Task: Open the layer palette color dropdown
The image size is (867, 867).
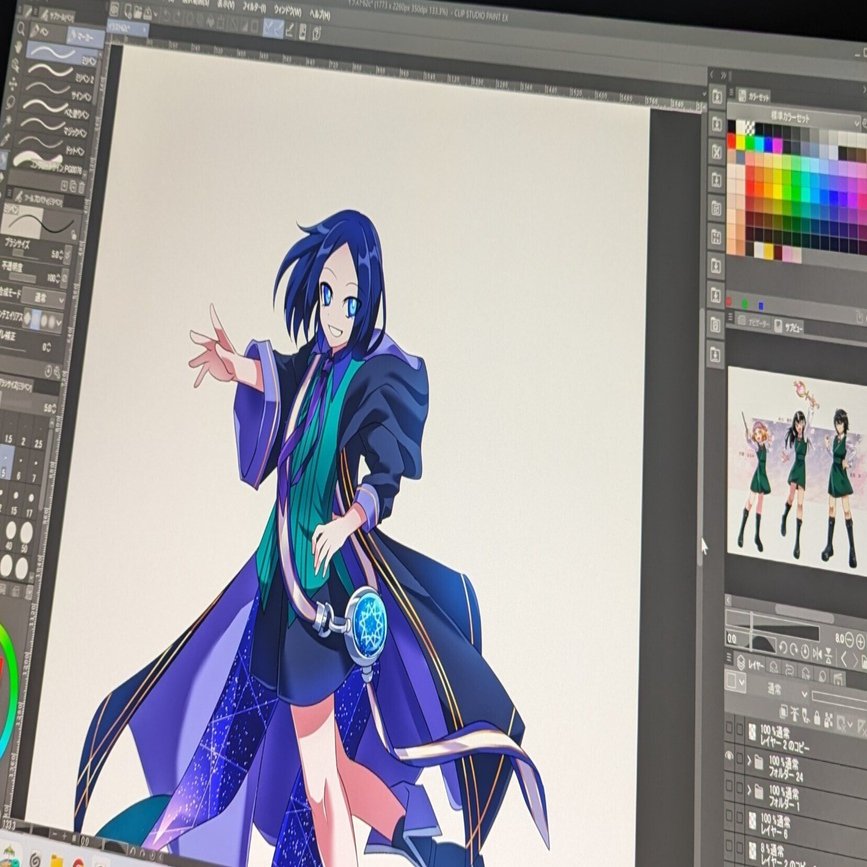Action: [x=735, y=681]
